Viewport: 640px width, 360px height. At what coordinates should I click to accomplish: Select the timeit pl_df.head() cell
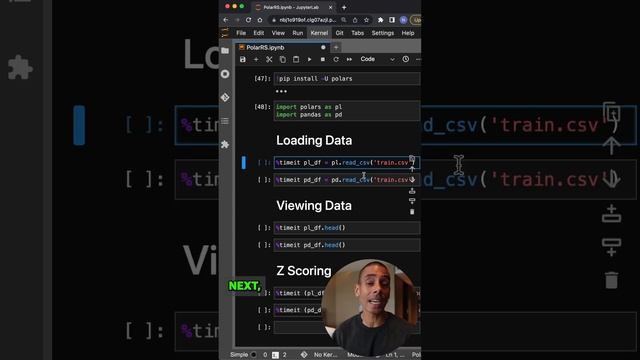point(347,228)
